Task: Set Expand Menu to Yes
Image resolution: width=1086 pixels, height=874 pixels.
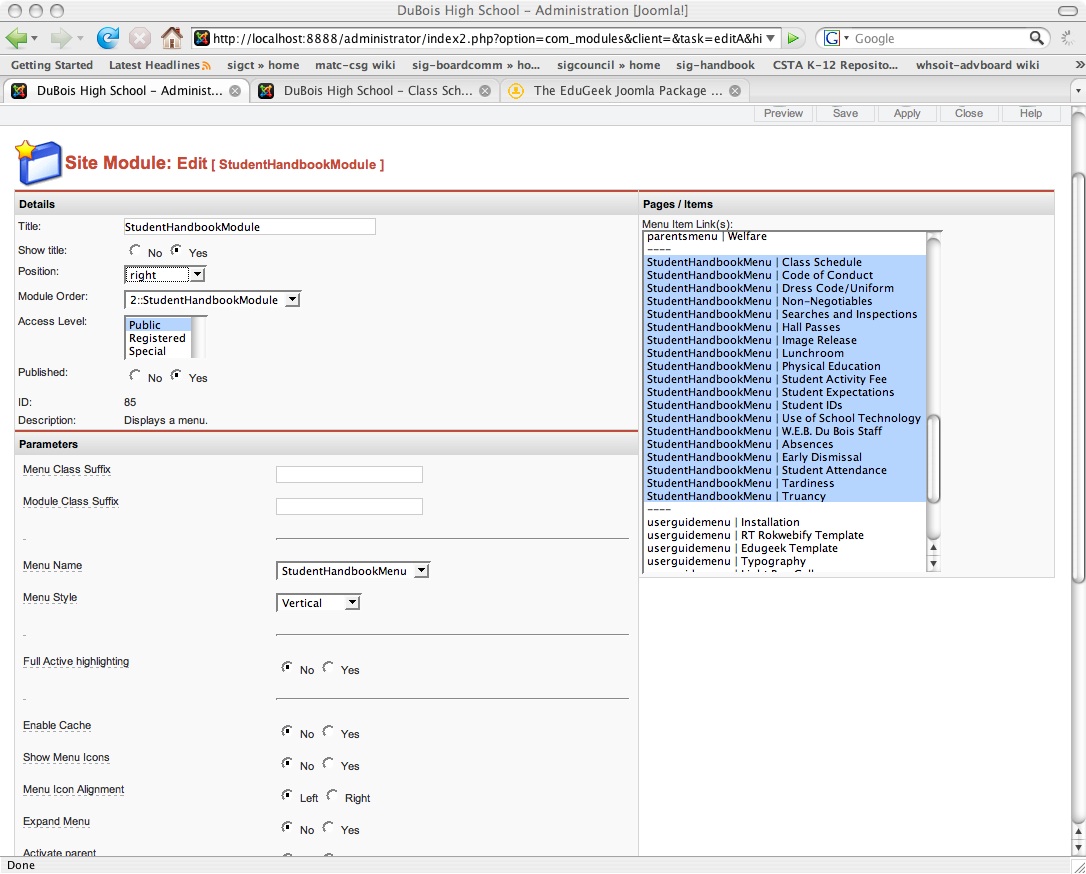Action: coord(328,827)
